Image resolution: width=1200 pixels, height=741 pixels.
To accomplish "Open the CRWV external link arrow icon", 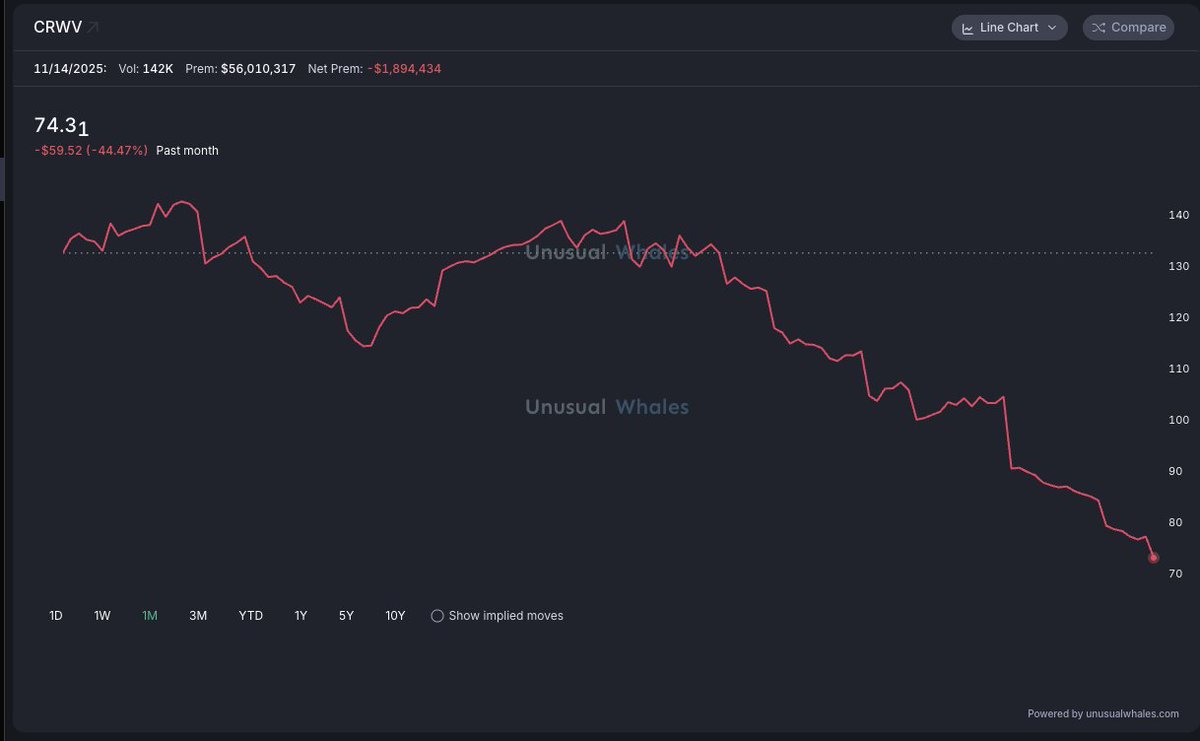I will coord(93,27).
